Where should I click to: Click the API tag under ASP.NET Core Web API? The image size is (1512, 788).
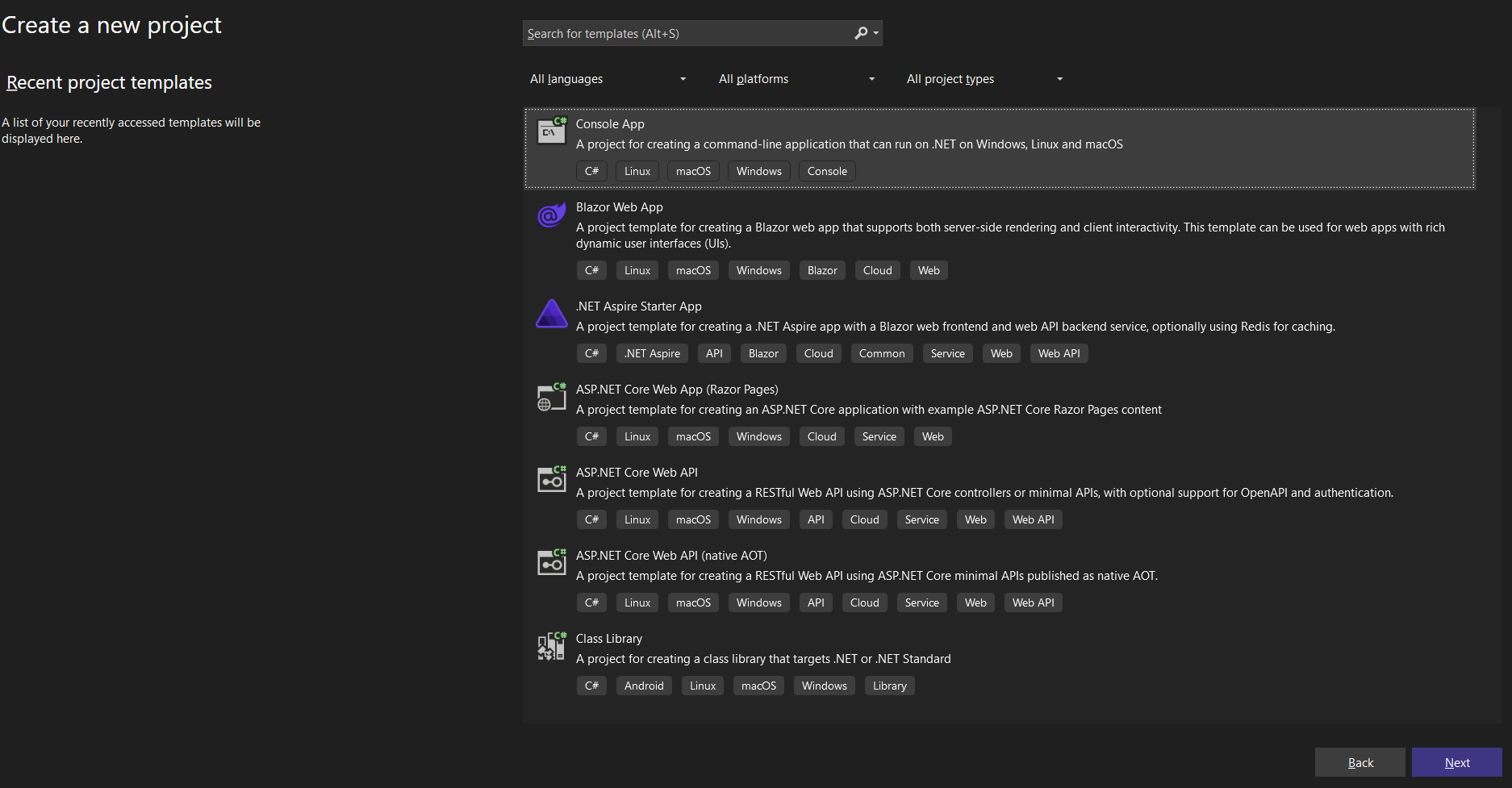point(816,519)
